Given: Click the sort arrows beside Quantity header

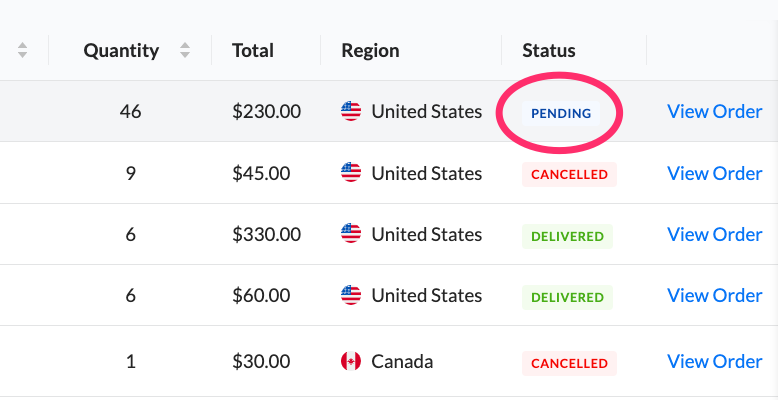Looking at the screenshot, I should pyautogui.click(x=184, y=50).
